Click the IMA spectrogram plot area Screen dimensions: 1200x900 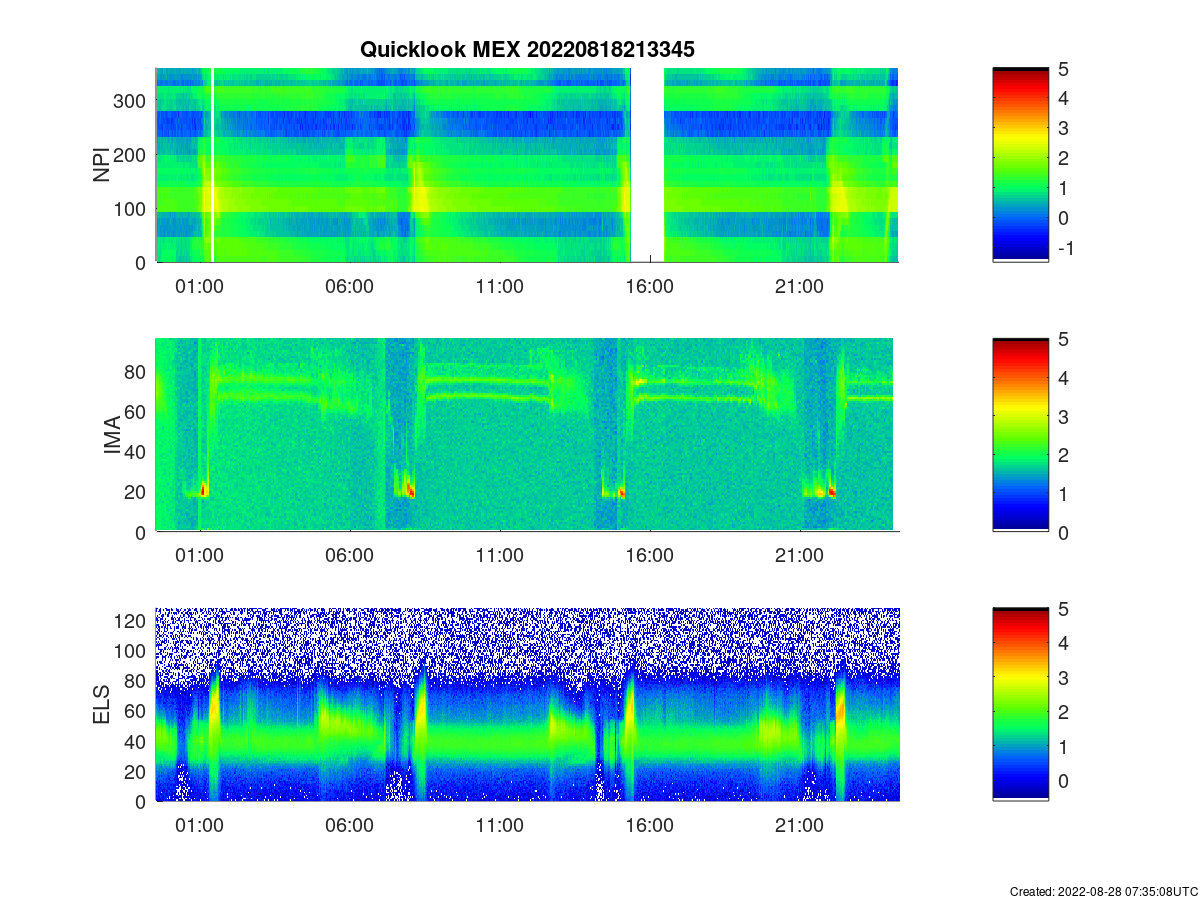[527, 434]
